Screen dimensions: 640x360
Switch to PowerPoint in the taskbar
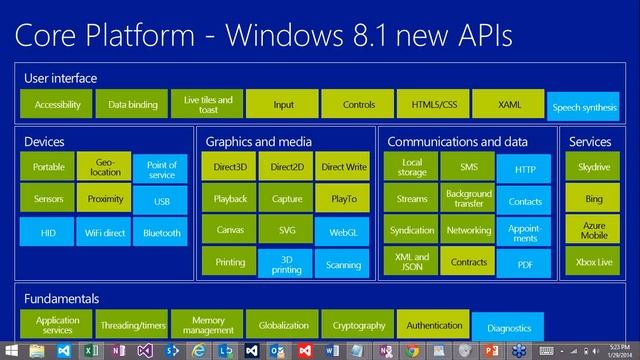(492, 351)
